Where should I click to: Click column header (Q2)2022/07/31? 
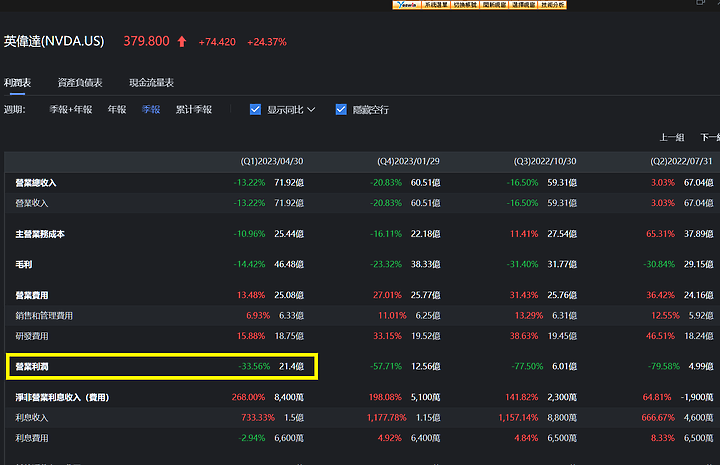tap(681, 162)
